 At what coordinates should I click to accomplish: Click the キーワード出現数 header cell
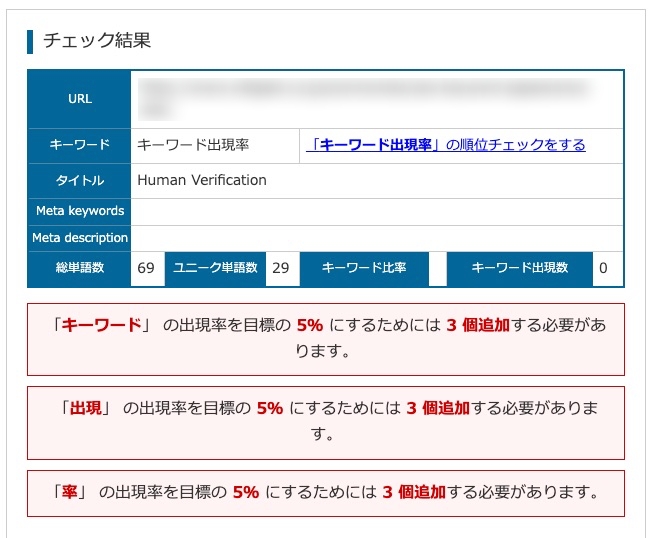pyautogui.click(x=520, y=268)
